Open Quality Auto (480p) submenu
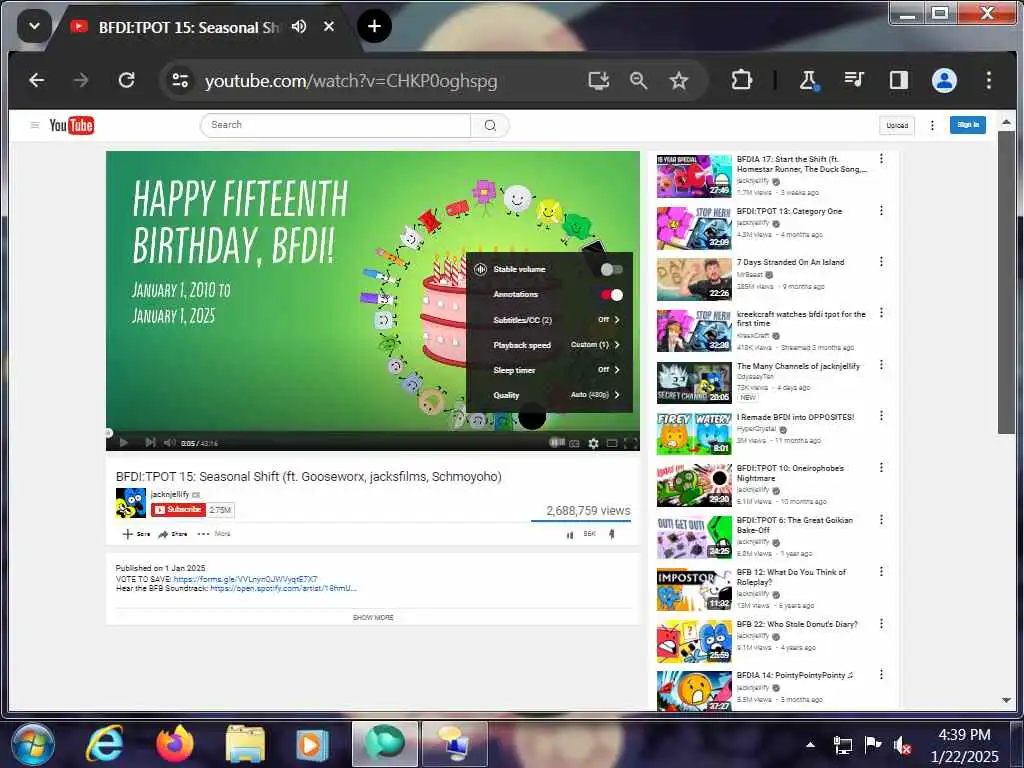The width and height of the screenshot is (1024, 768). (x=549, y=394)
